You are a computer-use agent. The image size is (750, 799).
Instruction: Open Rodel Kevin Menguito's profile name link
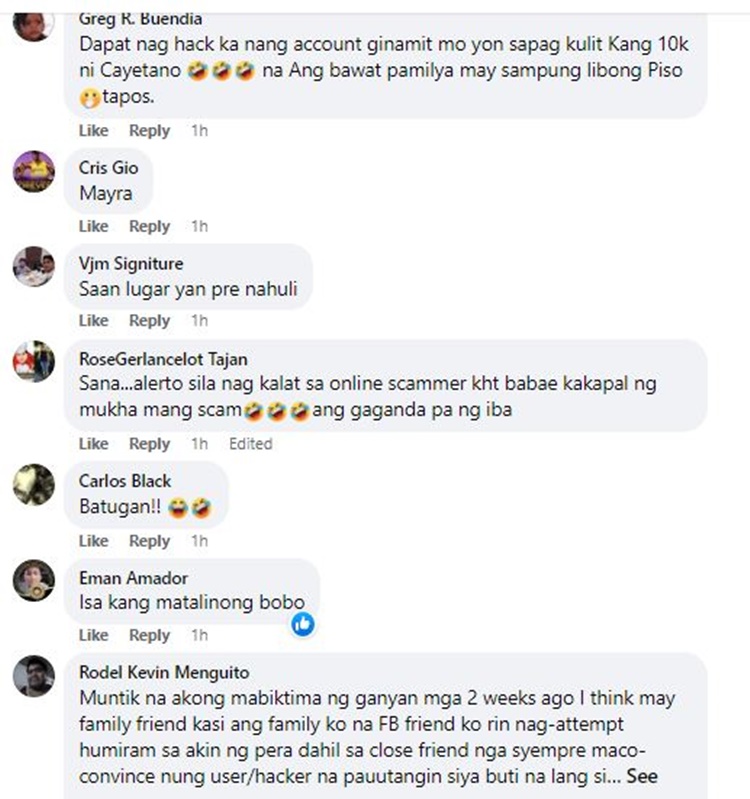pyautogui.click(x=164, y=672)
